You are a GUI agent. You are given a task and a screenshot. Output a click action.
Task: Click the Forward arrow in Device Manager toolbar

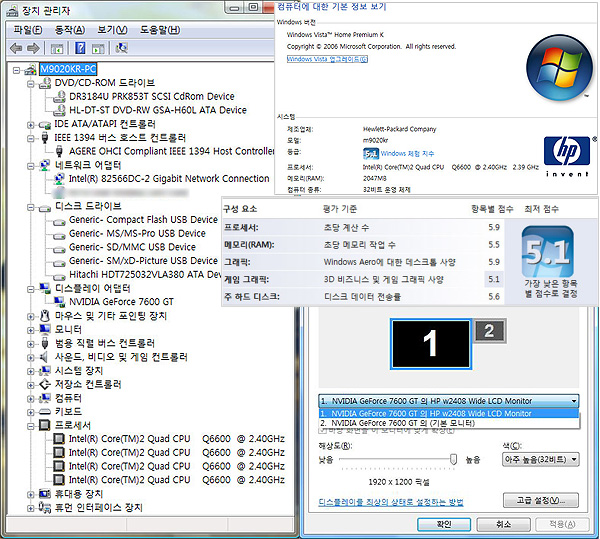(x=33, y=48)
